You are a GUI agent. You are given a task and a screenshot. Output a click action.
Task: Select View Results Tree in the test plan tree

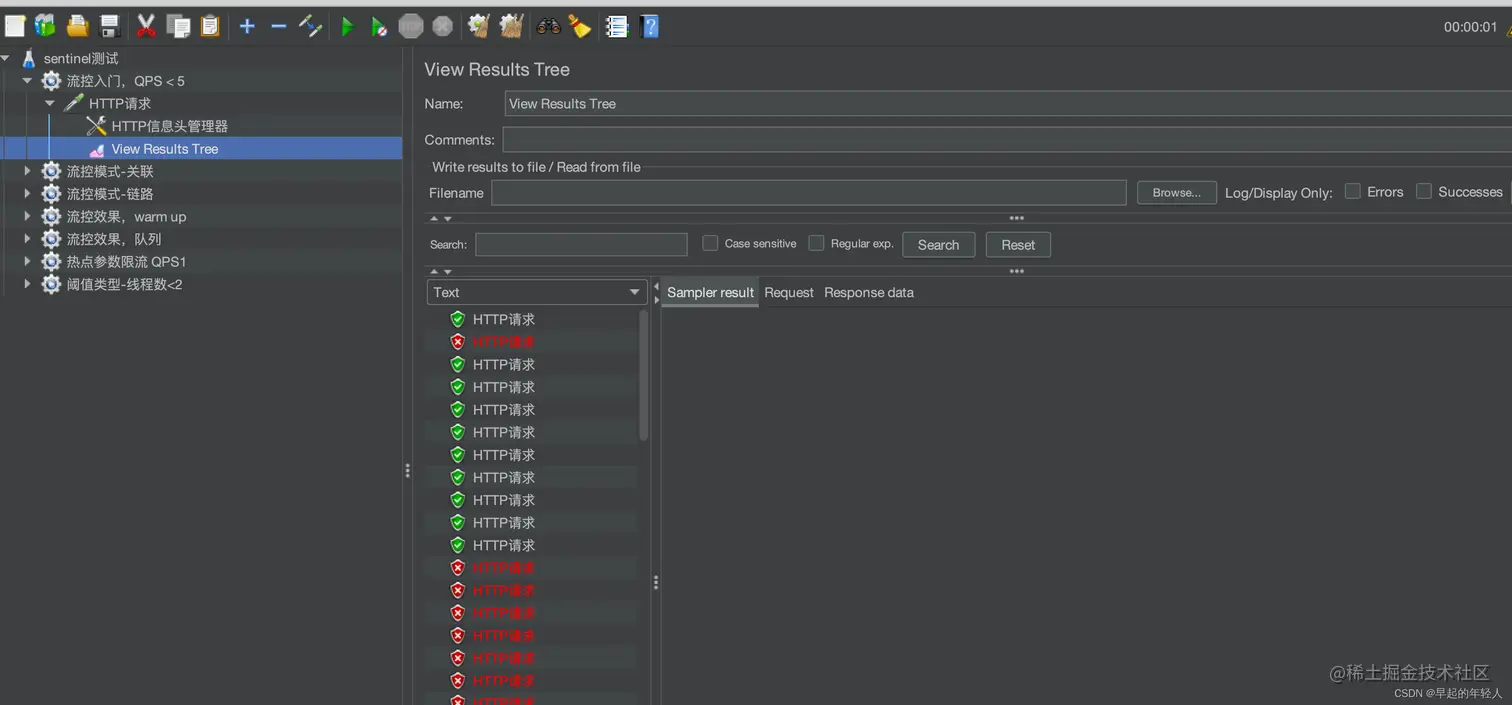coord(165,149)
